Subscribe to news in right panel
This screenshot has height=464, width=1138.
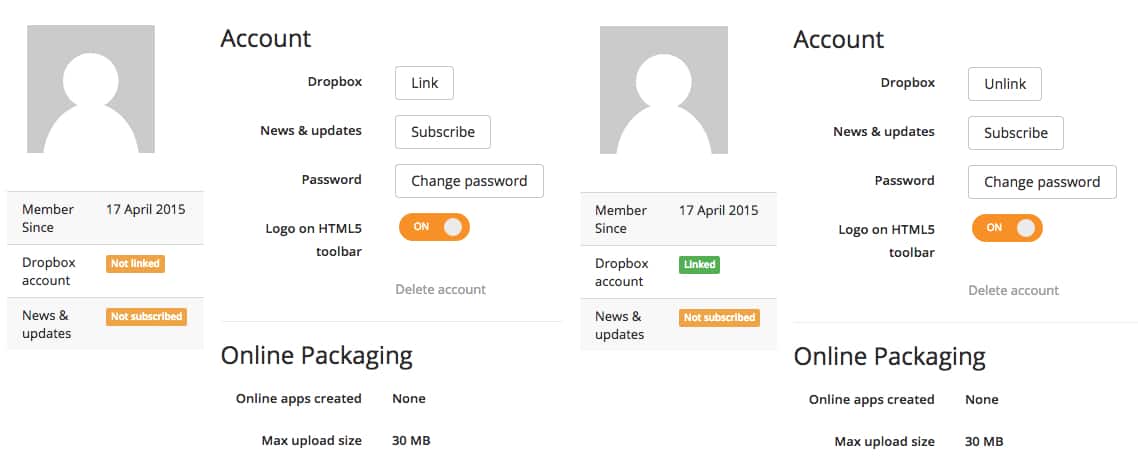point(1015,133)
